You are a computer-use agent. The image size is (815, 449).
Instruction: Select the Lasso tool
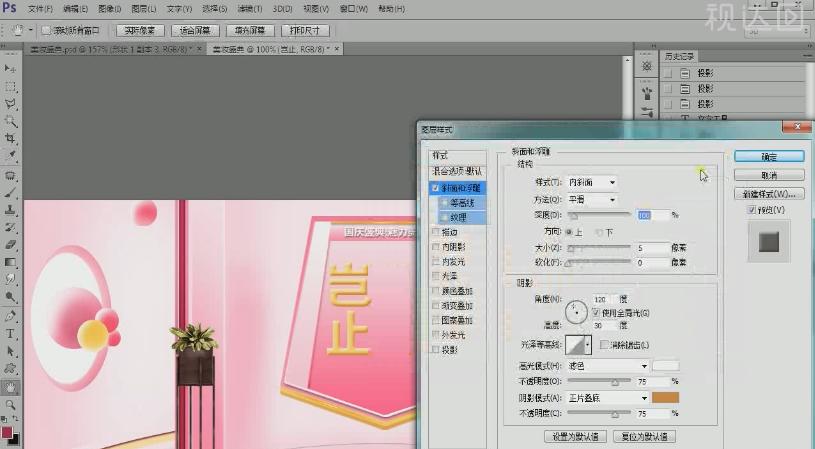click(9, 104)
